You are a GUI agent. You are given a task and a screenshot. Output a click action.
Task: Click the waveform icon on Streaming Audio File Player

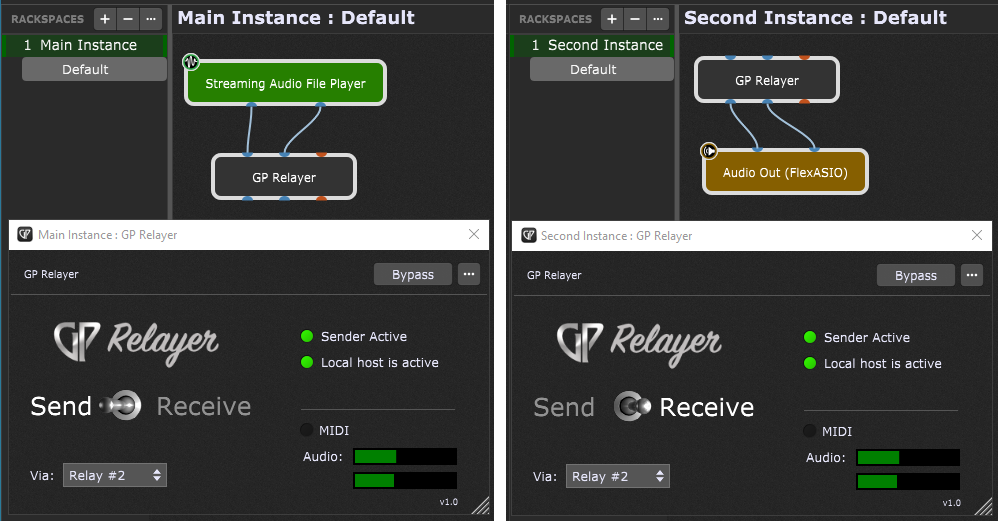[x=191, y=62]
